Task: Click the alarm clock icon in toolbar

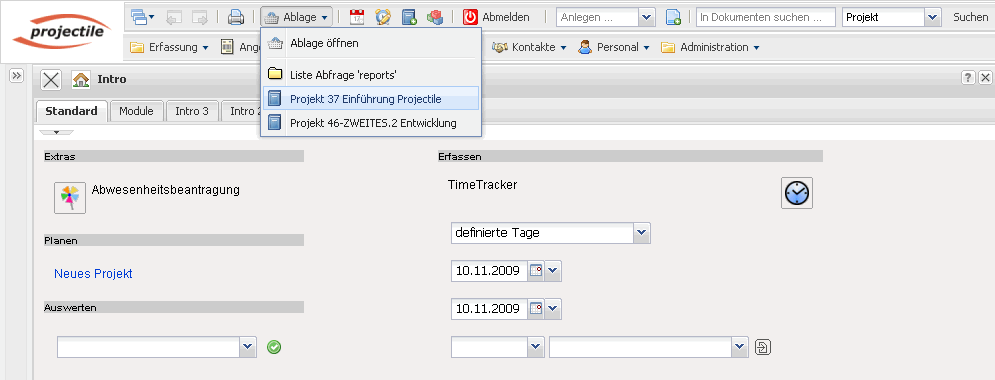Action: click(383, 17)
